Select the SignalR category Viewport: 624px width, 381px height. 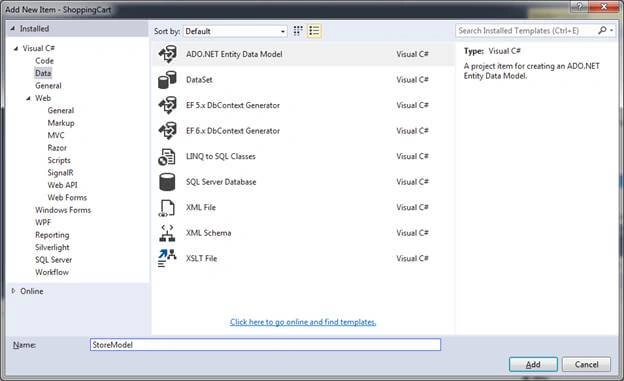pyautogui.click(x=60, y=173)
